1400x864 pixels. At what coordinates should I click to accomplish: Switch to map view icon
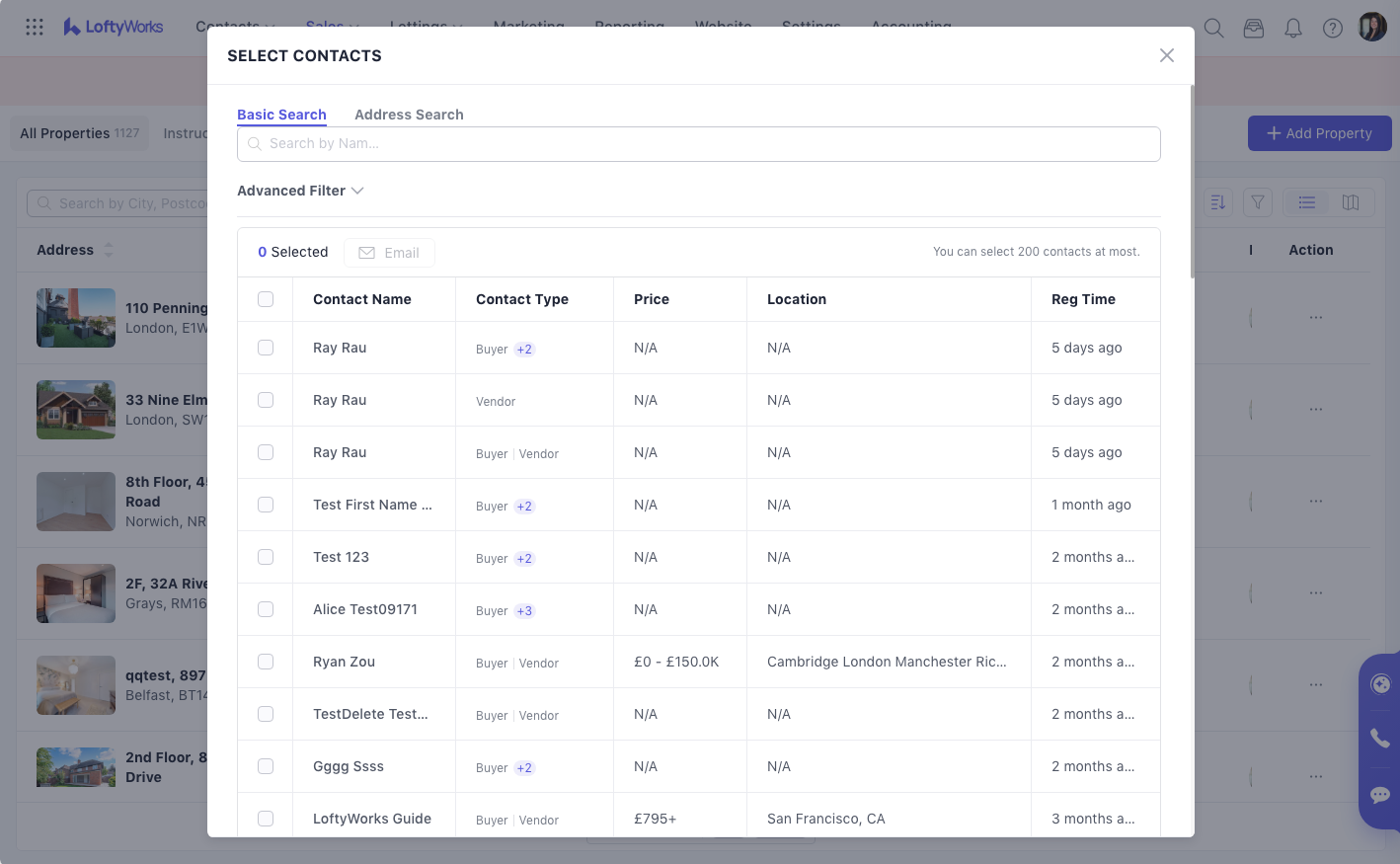pyautogui.click(x=1351, y=202)
